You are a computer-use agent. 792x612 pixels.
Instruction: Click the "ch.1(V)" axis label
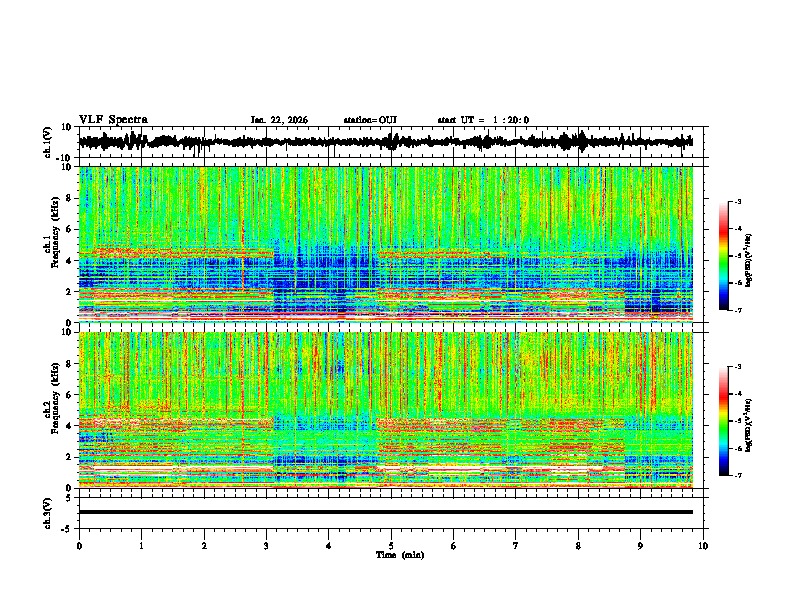(x=48, y=142)
